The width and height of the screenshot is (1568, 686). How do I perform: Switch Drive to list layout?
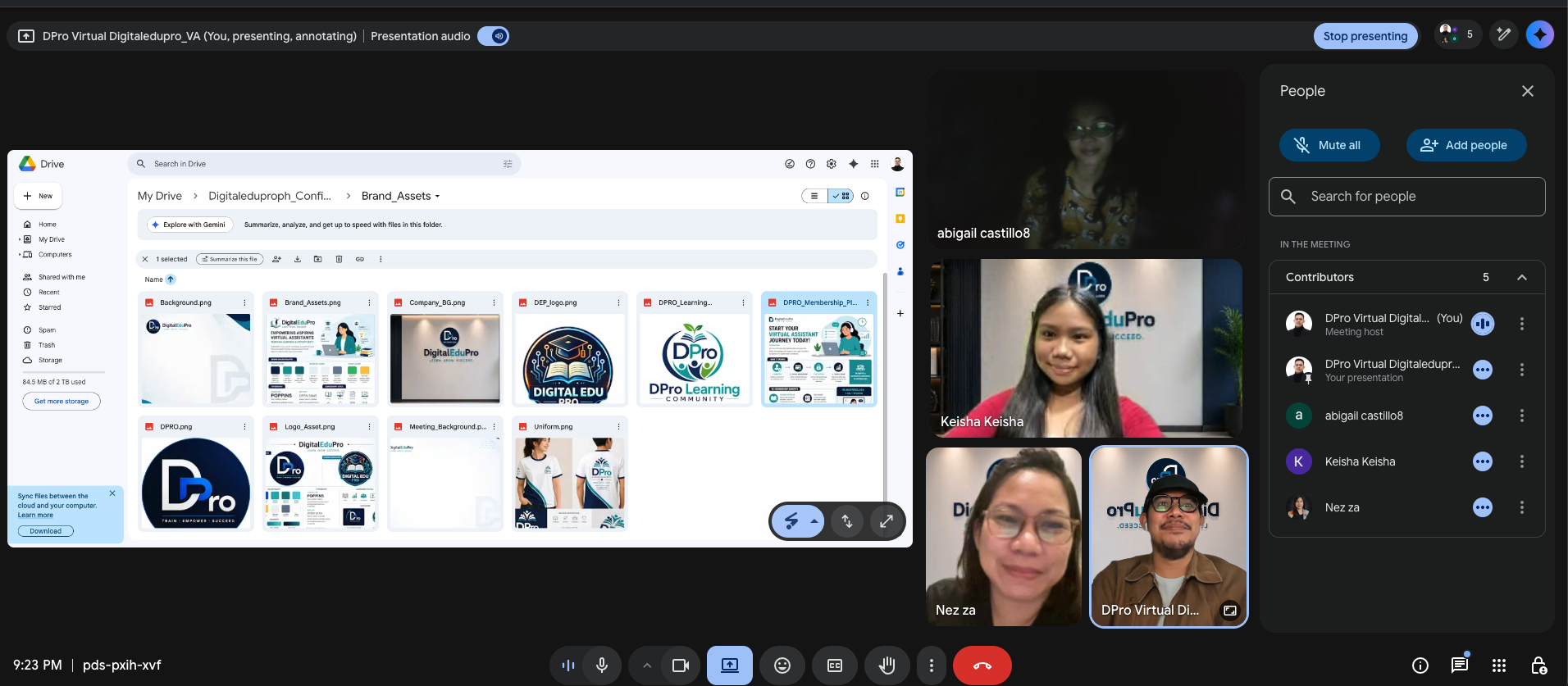point(814,196)
